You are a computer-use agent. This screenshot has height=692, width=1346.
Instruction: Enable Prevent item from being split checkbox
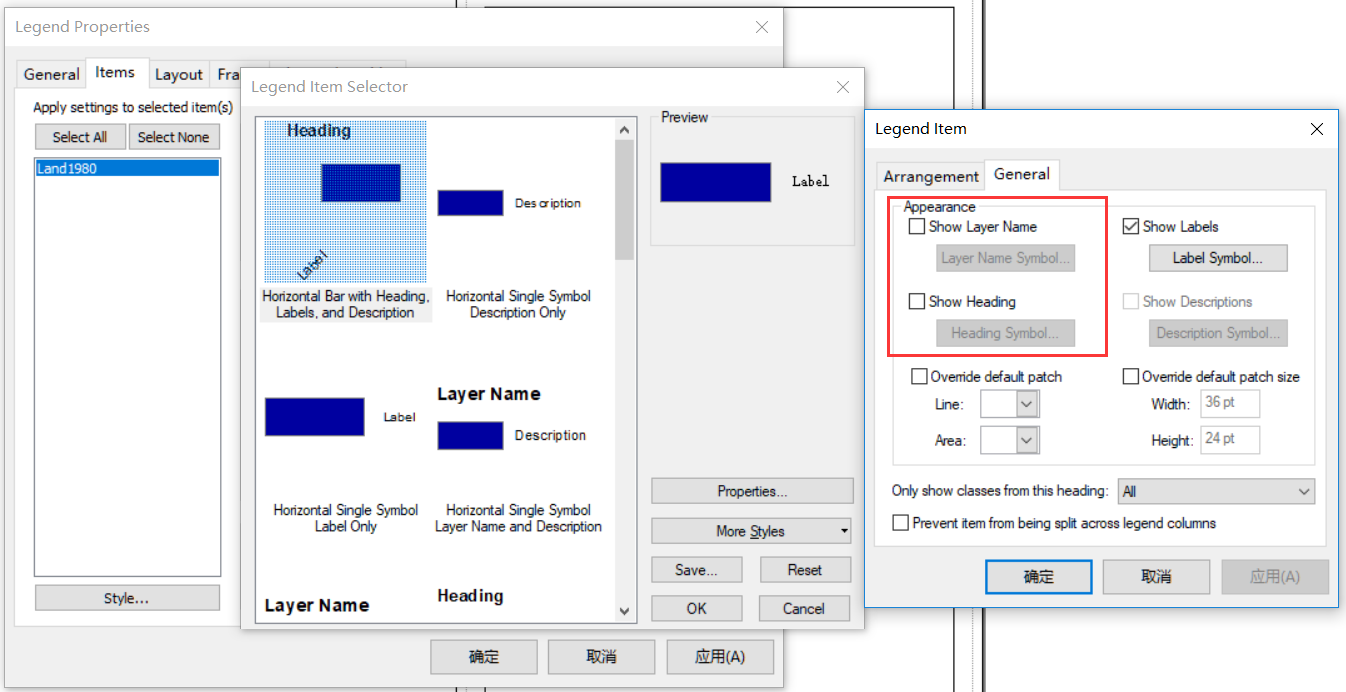click(x=901, y=523)
